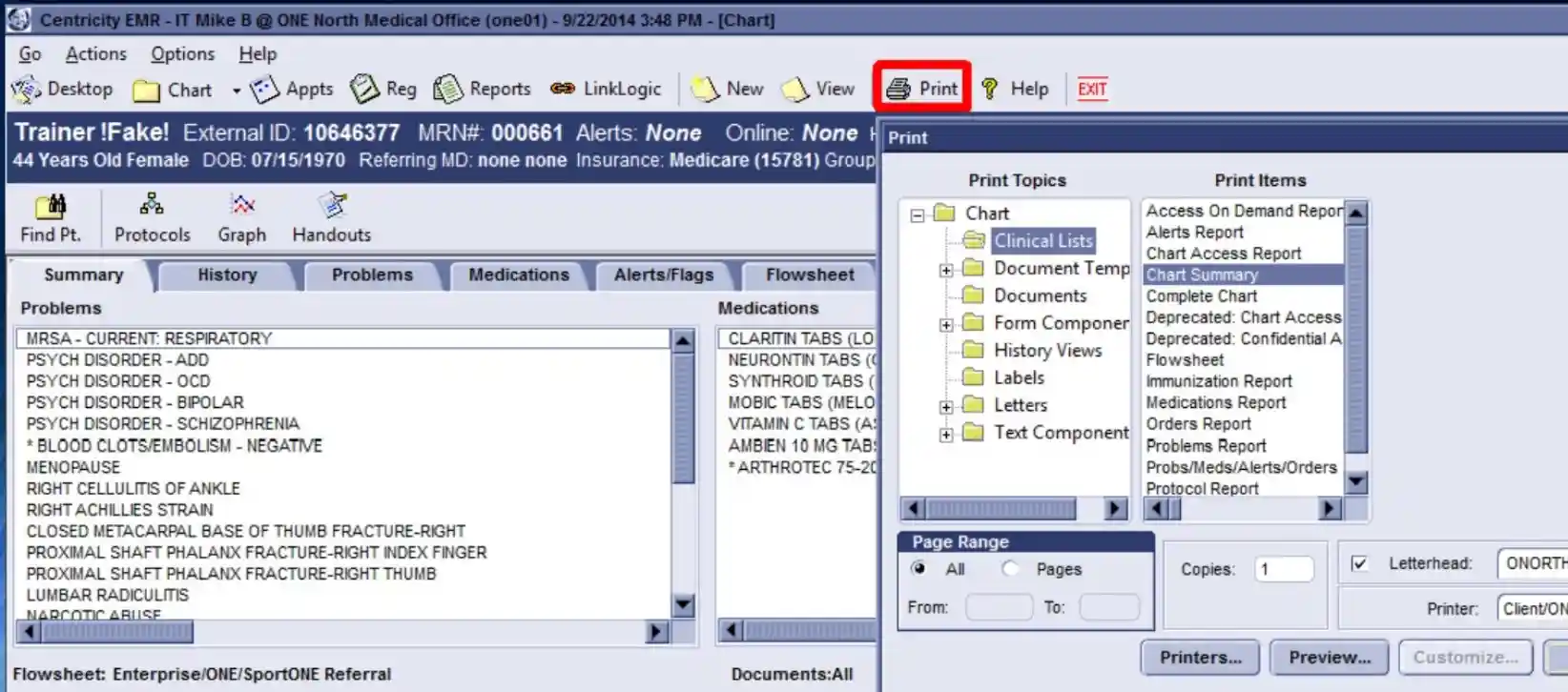Select the Pages radio button
The height and width of the screenshot is (692, 1568).
coord(1009,568)
